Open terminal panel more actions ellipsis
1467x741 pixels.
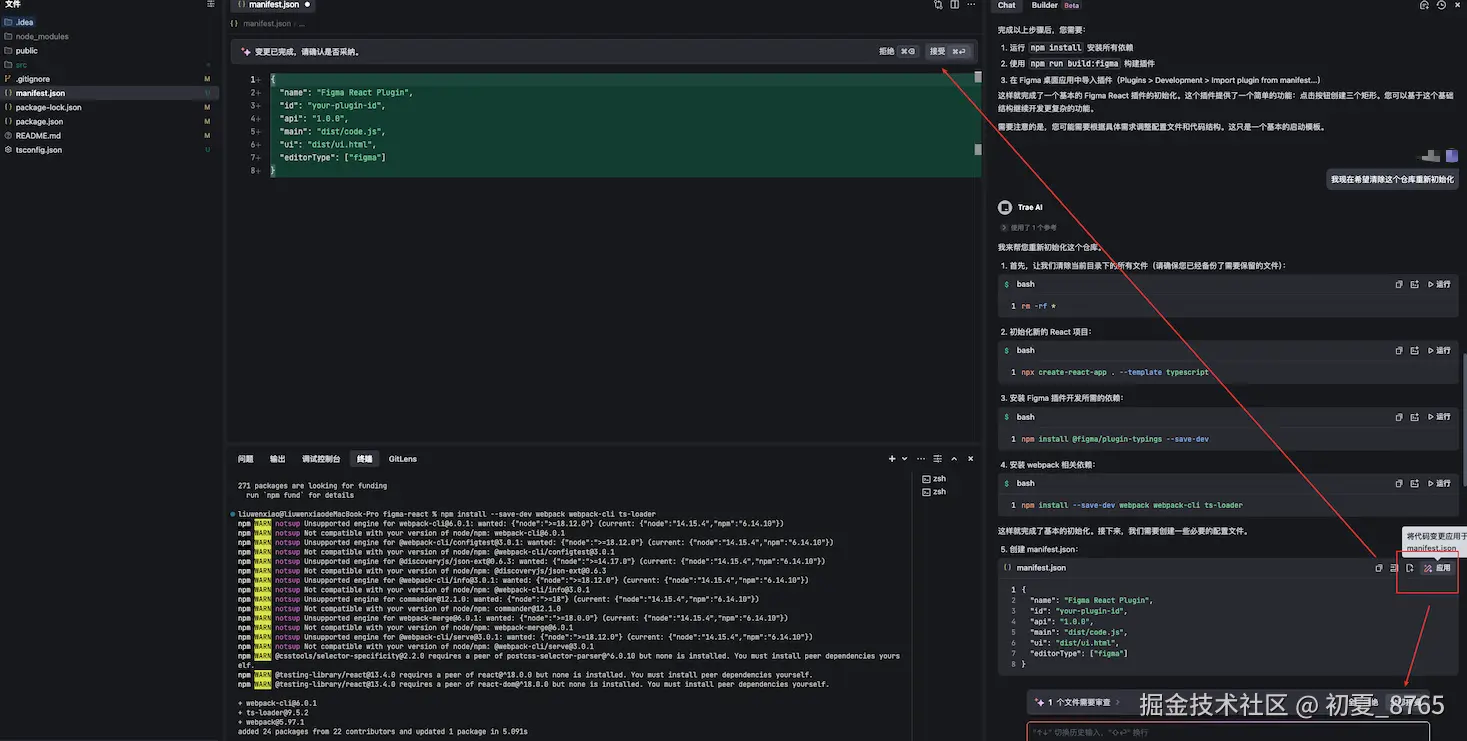point(922,459)
